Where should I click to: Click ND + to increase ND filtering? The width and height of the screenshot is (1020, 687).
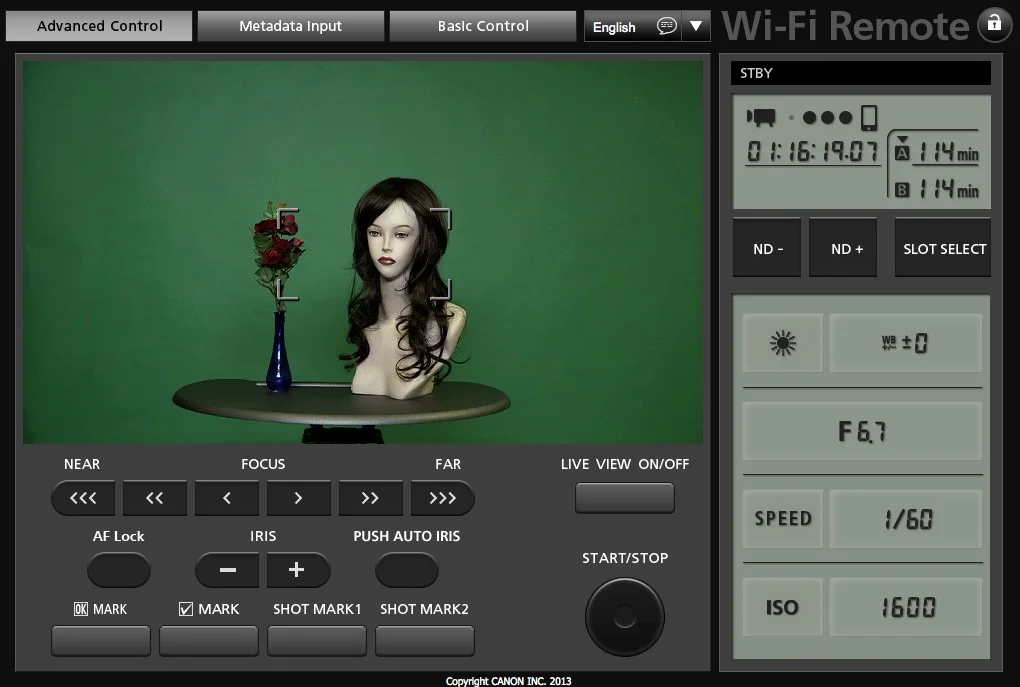842,247
